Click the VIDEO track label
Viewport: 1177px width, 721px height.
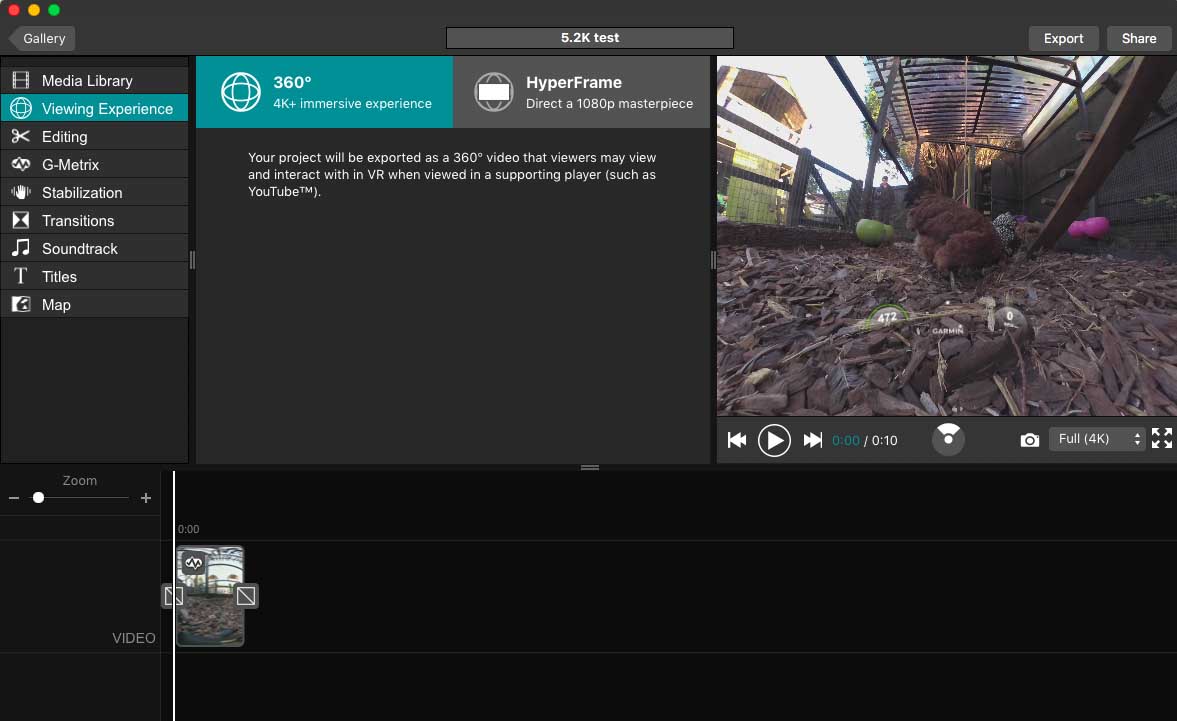coord(134,638)
